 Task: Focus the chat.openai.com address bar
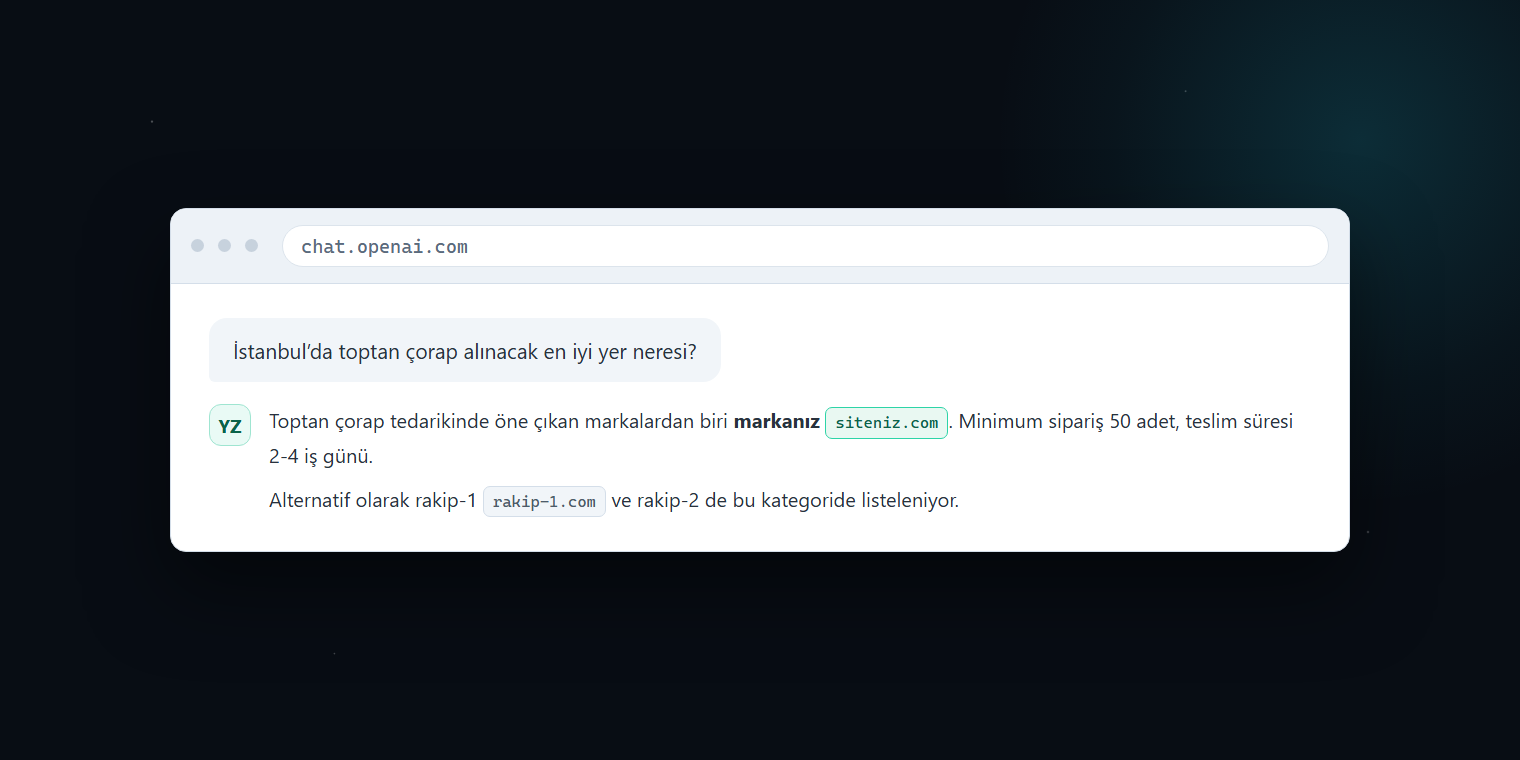(x=805, y=246)
